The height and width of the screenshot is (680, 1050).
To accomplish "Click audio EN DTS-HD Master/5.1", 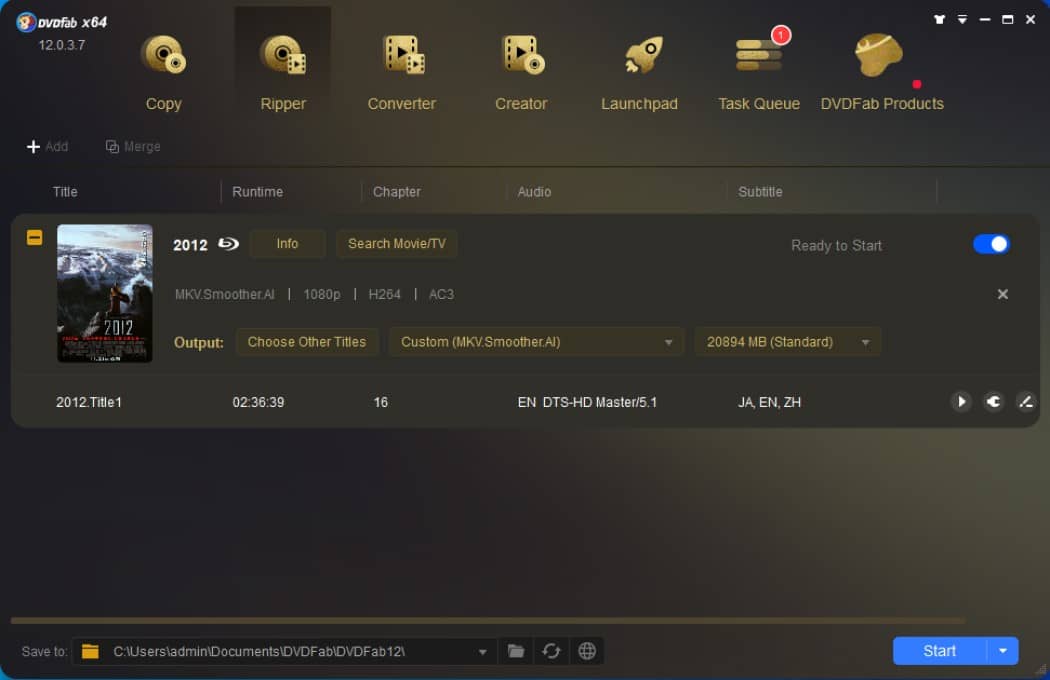I will click(587, 402).
